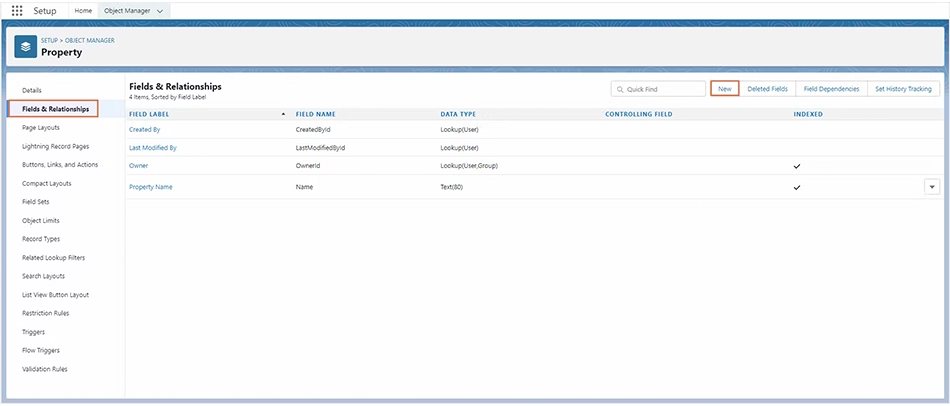The image size is (950, 406).
Task: Click the OwnerId field name cell
Action: tap(307, 165)
